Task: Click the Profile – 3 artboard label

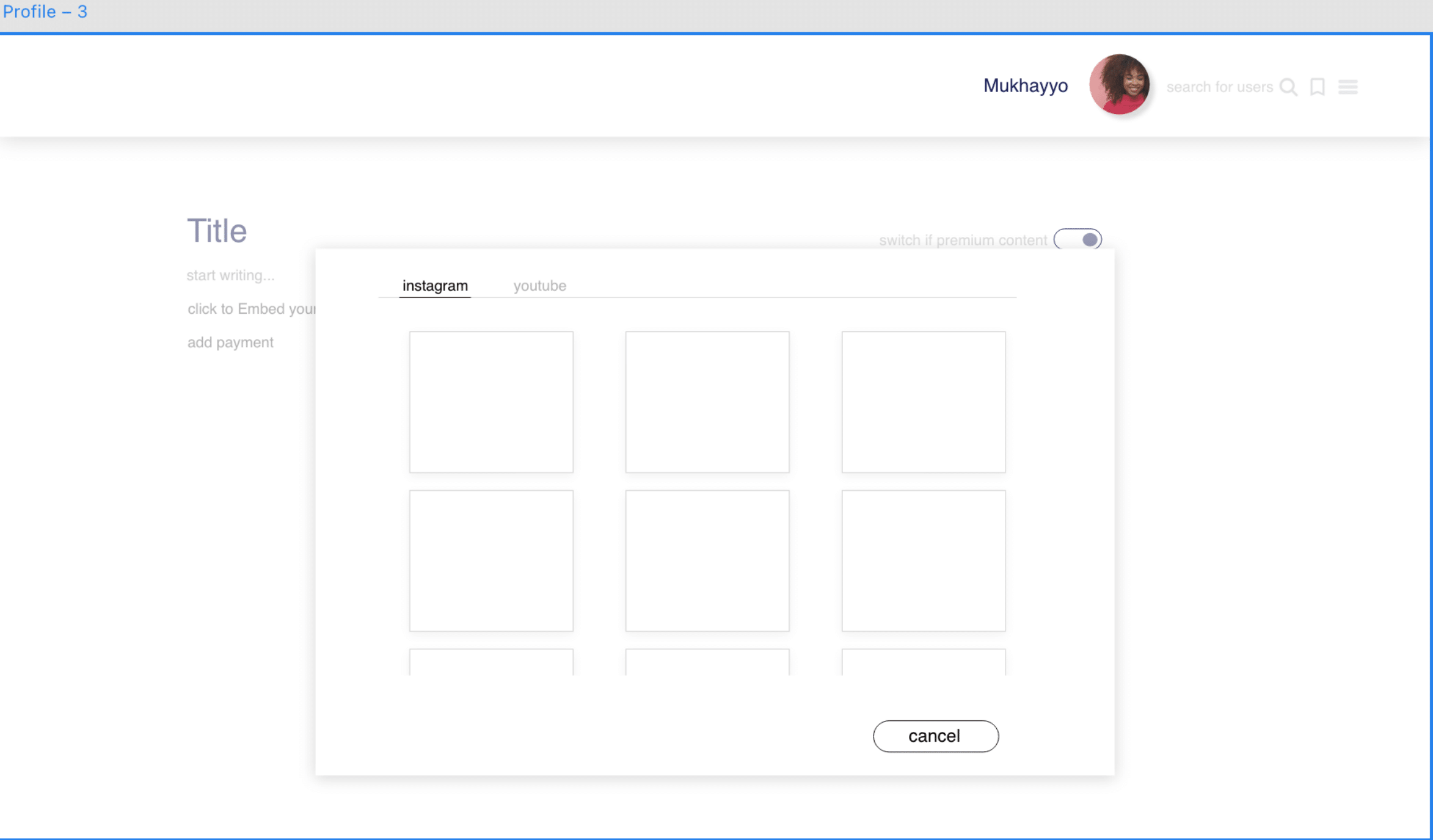Action: point(45,12)
